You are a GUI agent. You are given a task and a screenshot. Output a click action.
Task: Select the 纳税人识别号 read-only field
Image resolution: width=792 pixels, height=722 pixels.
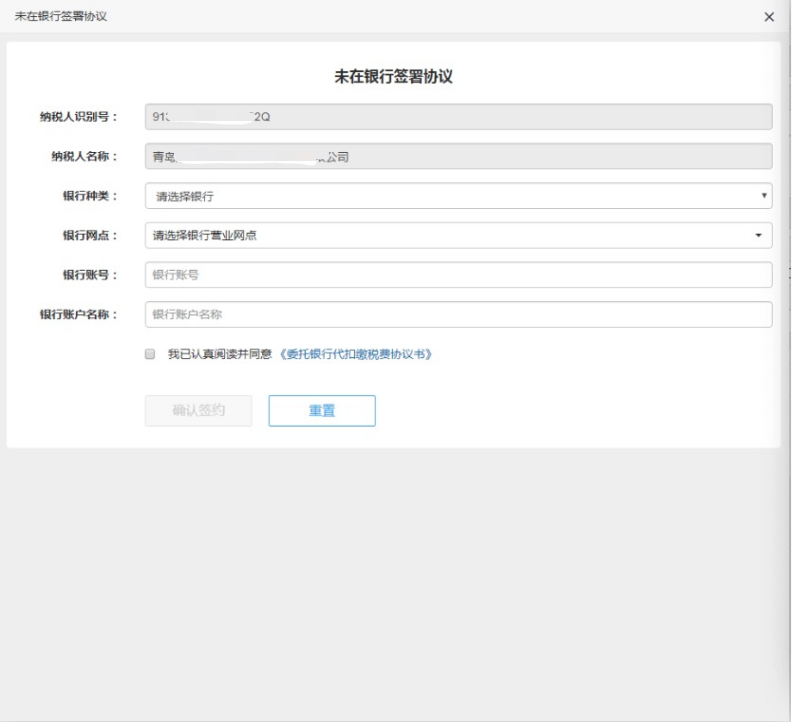click(x=458, y=117)
